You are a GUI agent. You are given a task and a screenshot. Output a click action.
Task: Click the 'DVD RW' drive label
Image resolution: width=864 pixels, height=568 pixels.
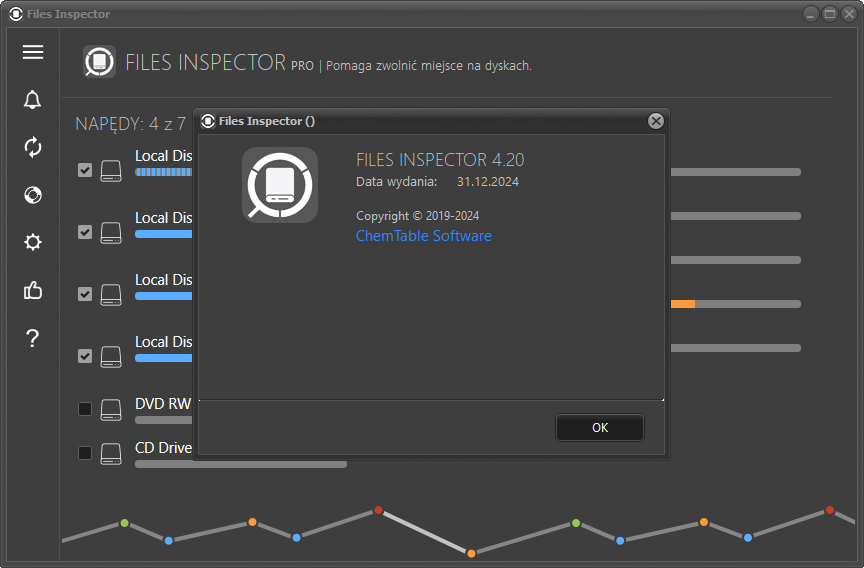163,404
